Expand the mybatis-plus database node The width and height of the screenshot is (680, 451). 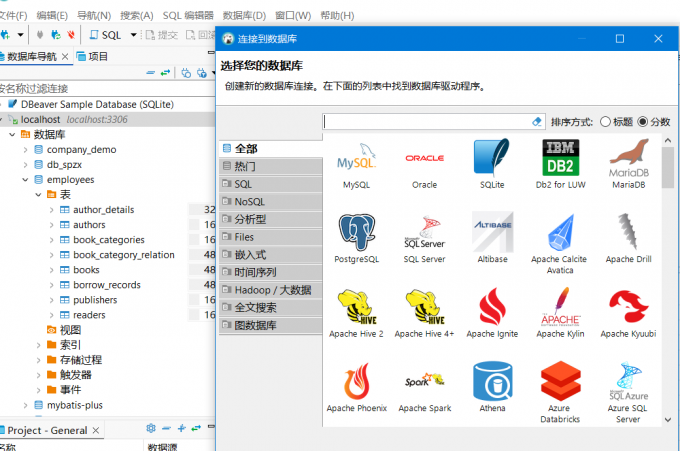click(x=25, y=405)
